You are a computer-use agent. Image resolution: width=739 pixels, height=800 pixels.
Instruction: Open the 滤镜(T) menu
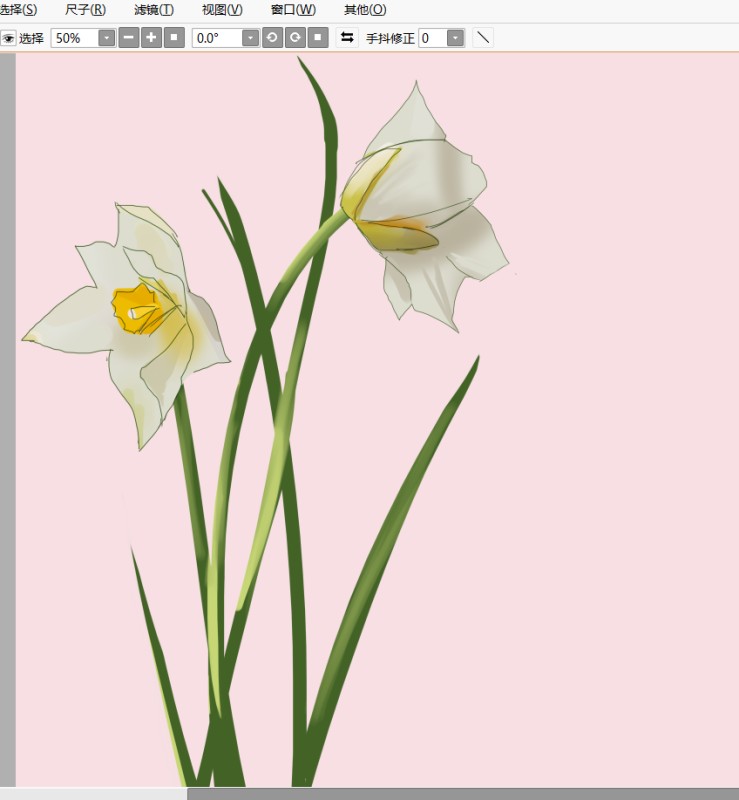click(x=153, y=10)
